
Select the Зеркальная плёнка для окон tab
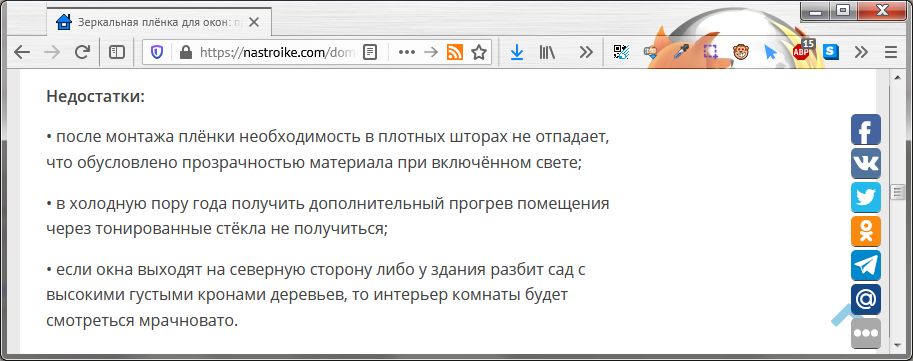(x=158, y=23)
